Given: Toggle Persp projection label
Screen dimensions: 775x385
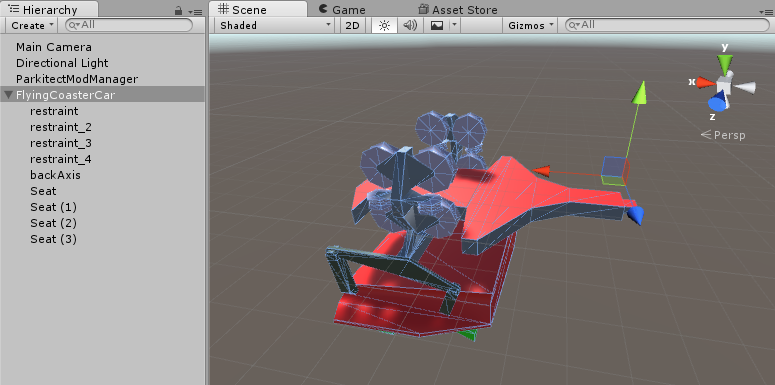Looking at the screenshot, I should (x=723, y=134).
